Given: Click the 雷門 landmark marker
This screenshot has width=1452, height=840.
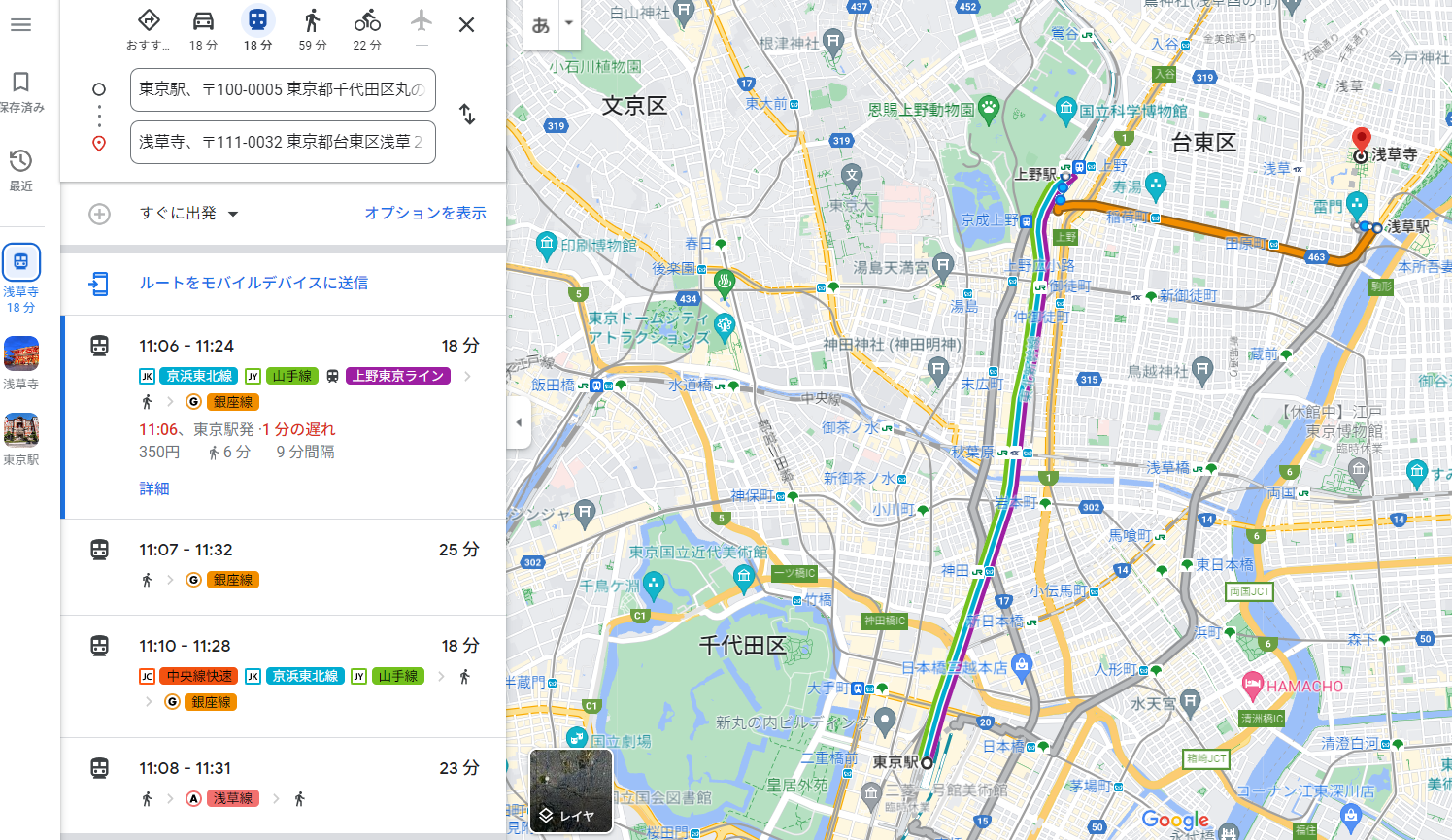Looking at the screenshot, I should tap(1357, 204).
